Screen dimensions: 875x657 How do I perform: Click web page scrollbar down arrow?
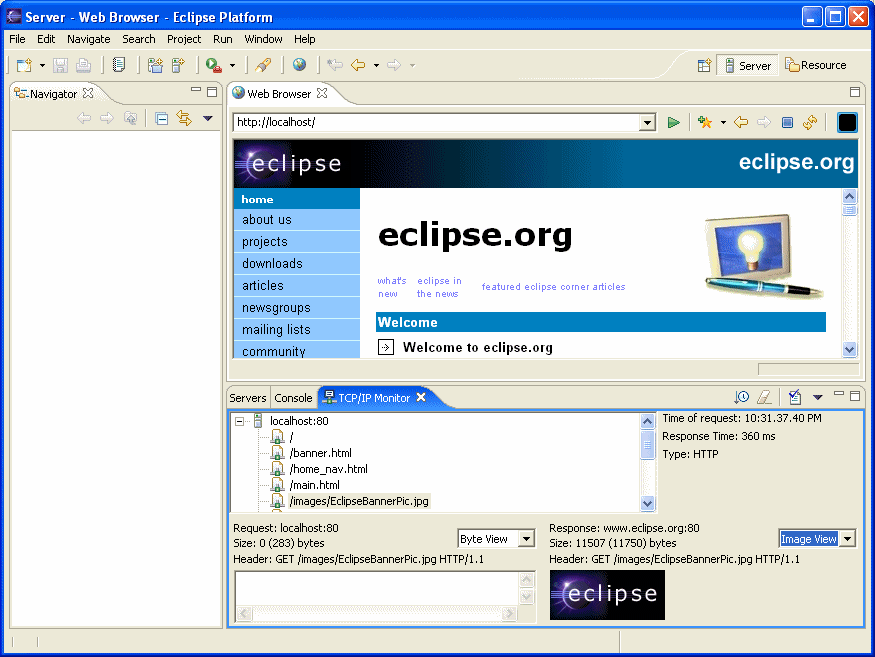(x=849, y=349)
